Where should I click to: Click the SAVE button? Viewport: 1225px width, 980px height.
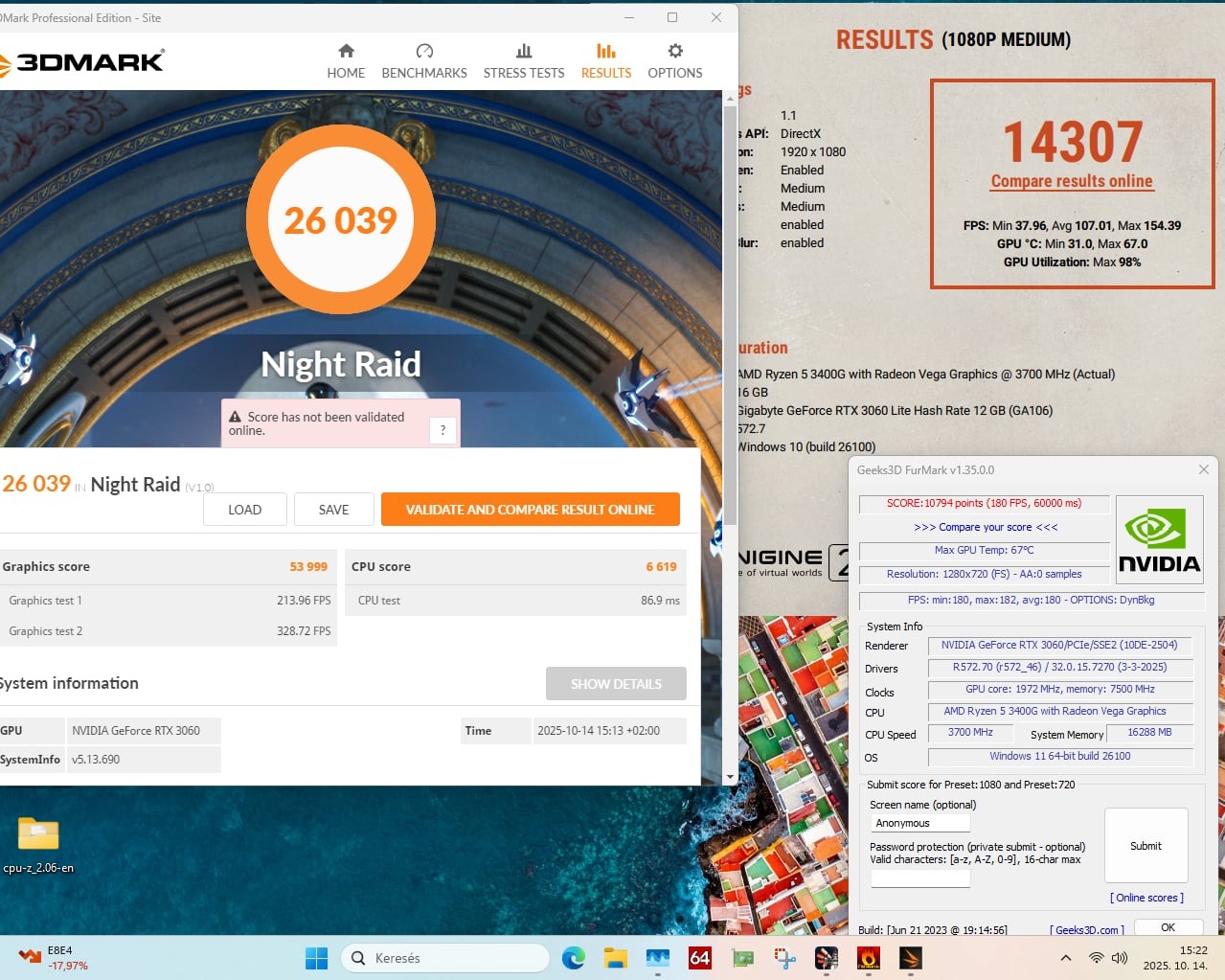(x=333, y=510)
